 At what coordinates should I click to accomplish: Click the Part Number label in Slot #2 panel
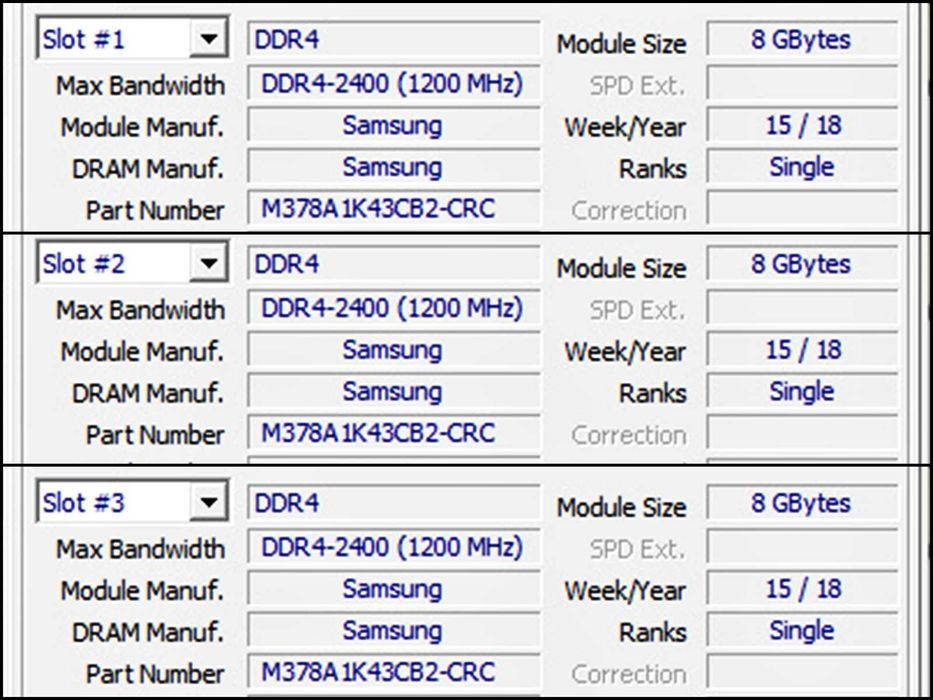click(155, 435)
